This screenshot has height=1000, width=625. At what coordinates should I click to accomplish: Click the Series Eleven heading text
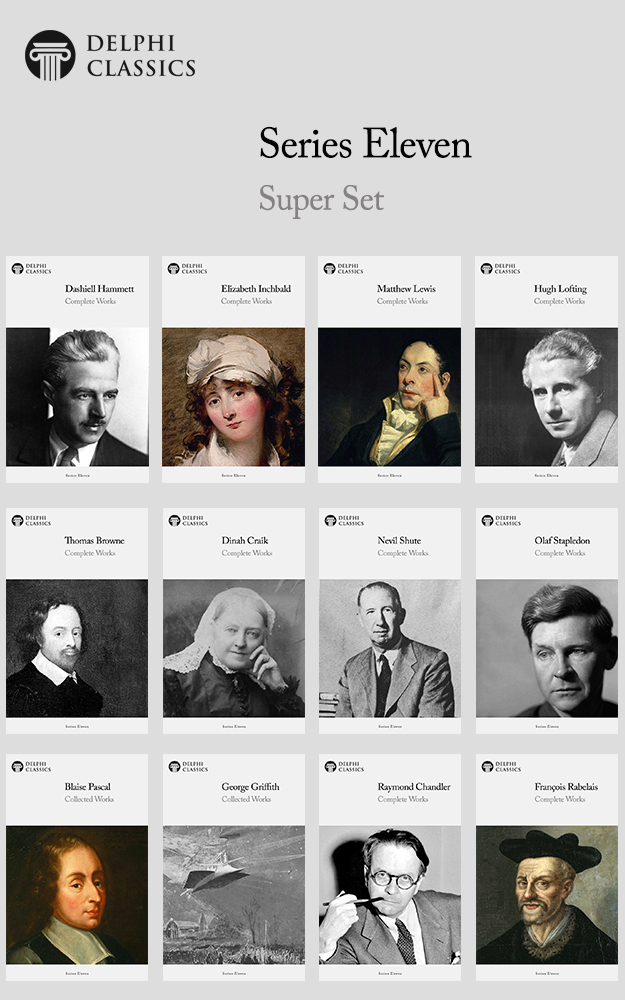(x=365, y=143)
